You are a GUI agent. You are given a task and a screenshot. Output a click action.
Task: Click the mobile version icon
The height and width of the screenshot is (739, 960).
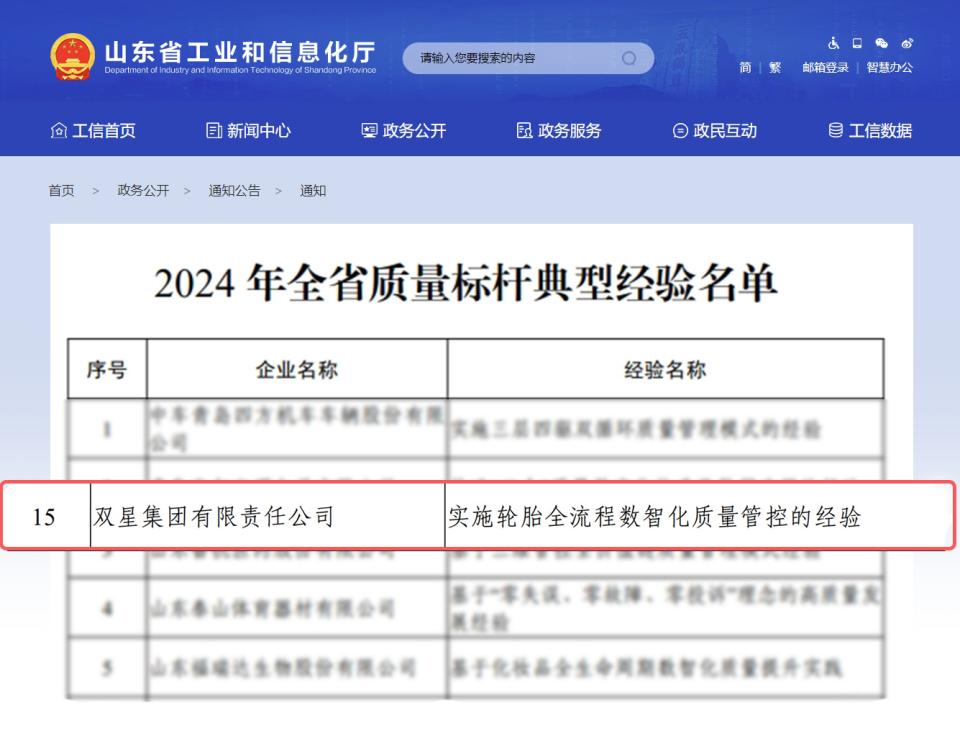[857, 44]
